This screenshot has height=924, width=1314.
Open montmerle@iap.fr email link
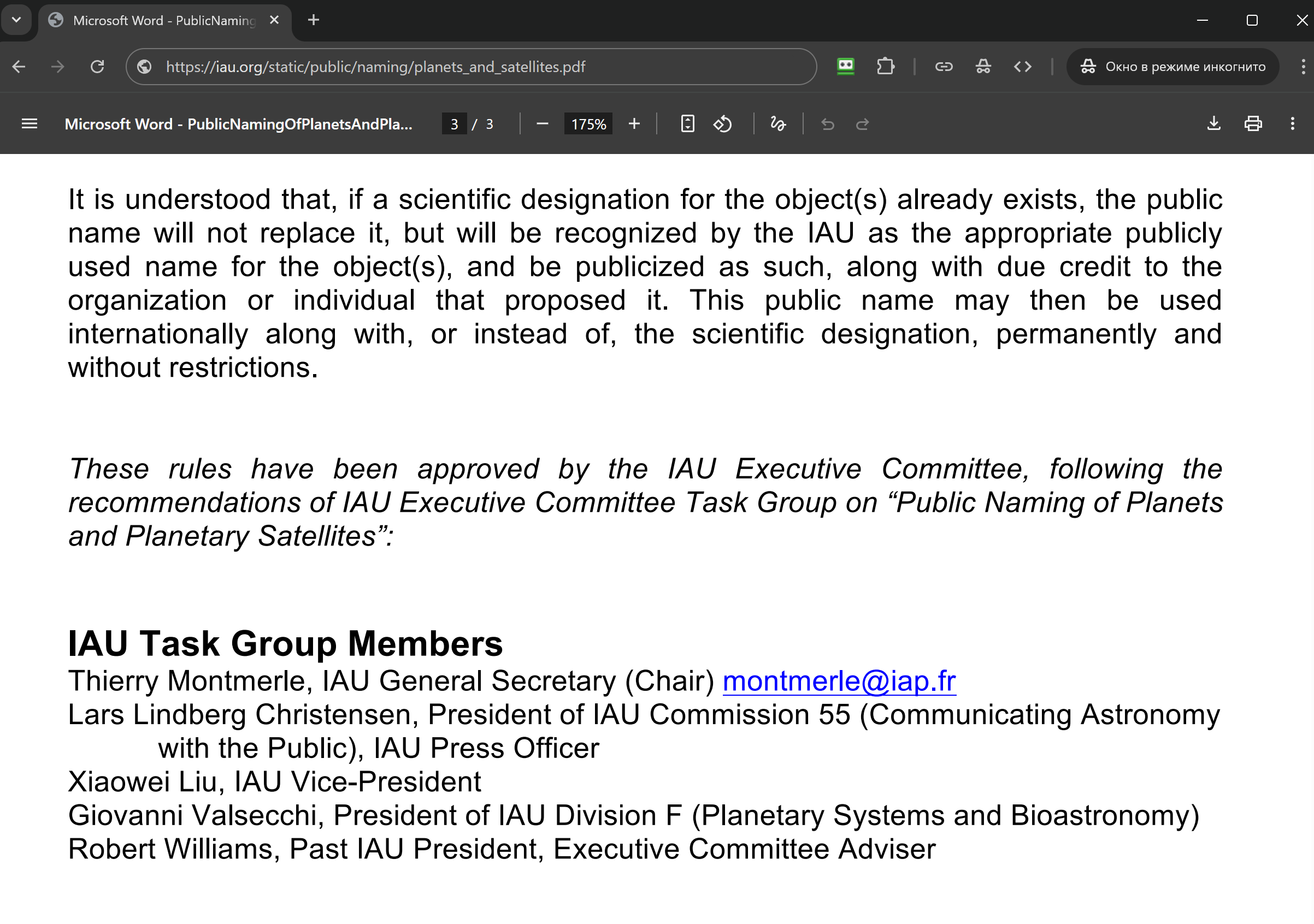(839, 681)
